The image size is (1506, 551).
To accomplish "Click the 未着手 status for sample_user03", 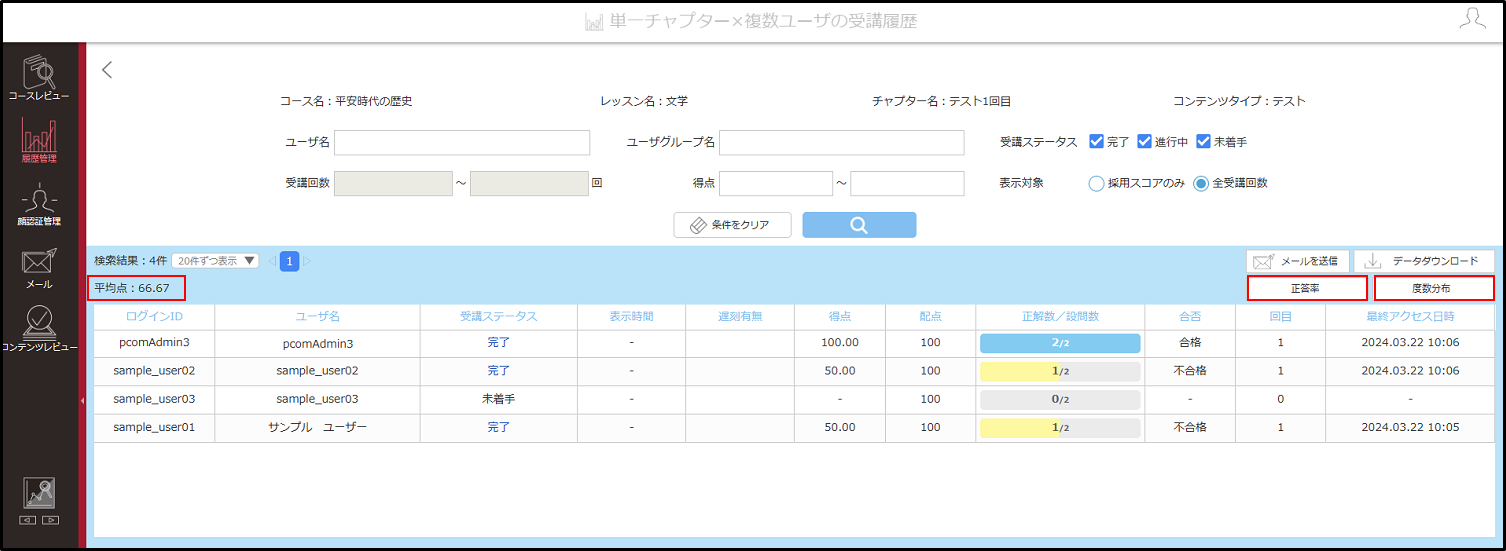I will pos(498,399).
